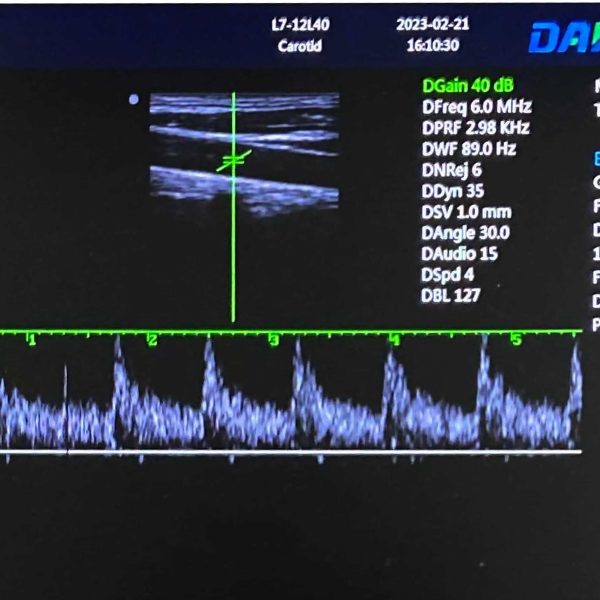The width and height of the screenshot is (600, 600).
Task: Open the Carotid exam preset label
Action: point(299,46)
